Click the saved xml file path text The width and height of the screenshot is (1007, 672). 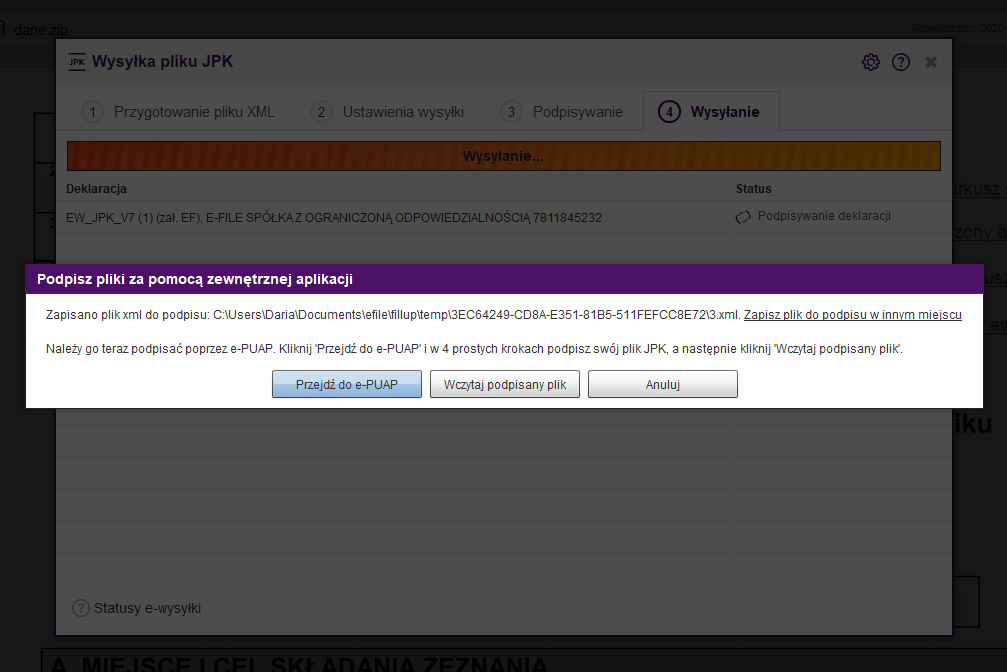click(x=477, y=315)
